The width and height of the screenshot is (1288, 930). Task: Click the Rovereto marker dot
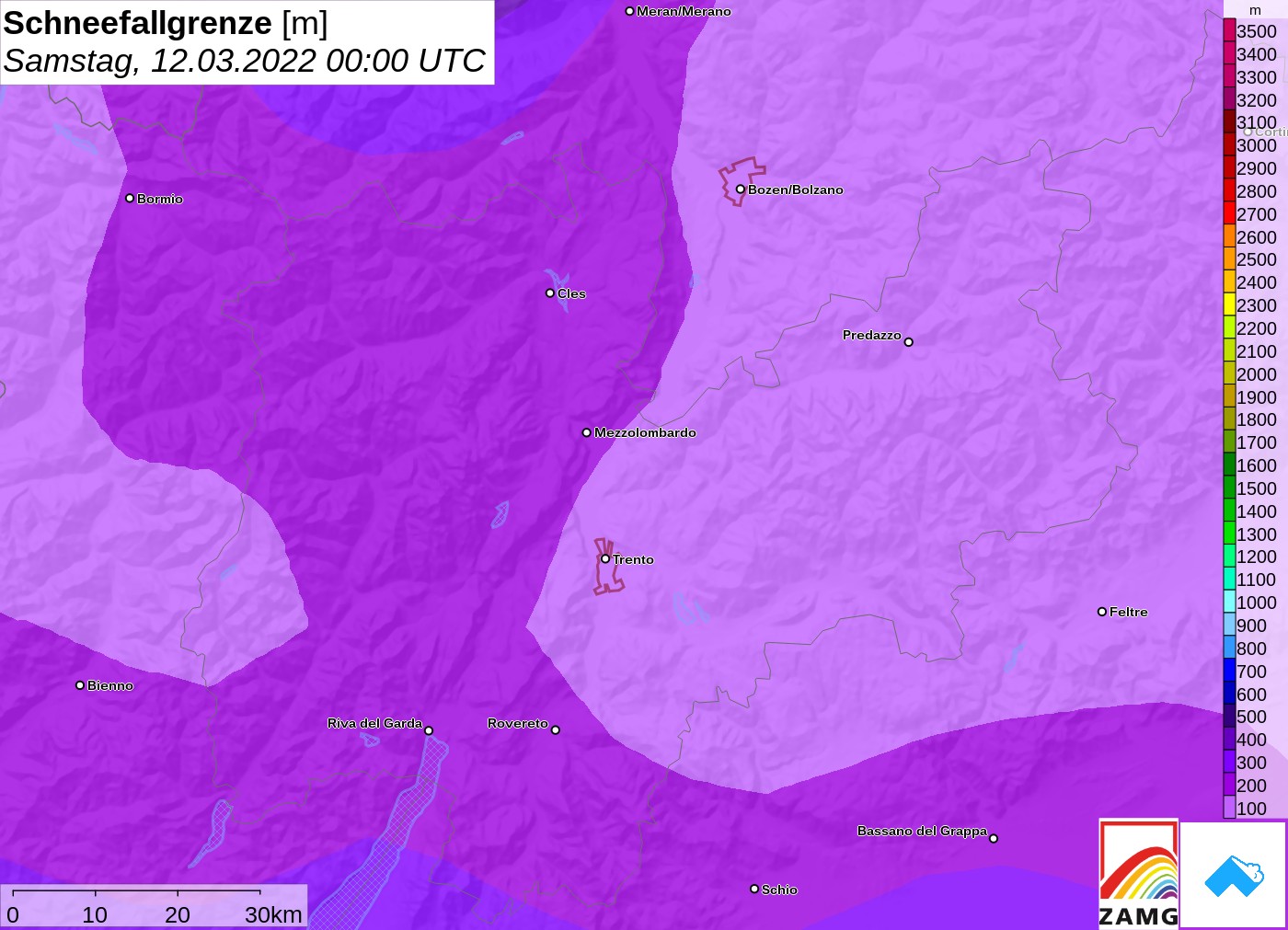(x=555, y=730)
